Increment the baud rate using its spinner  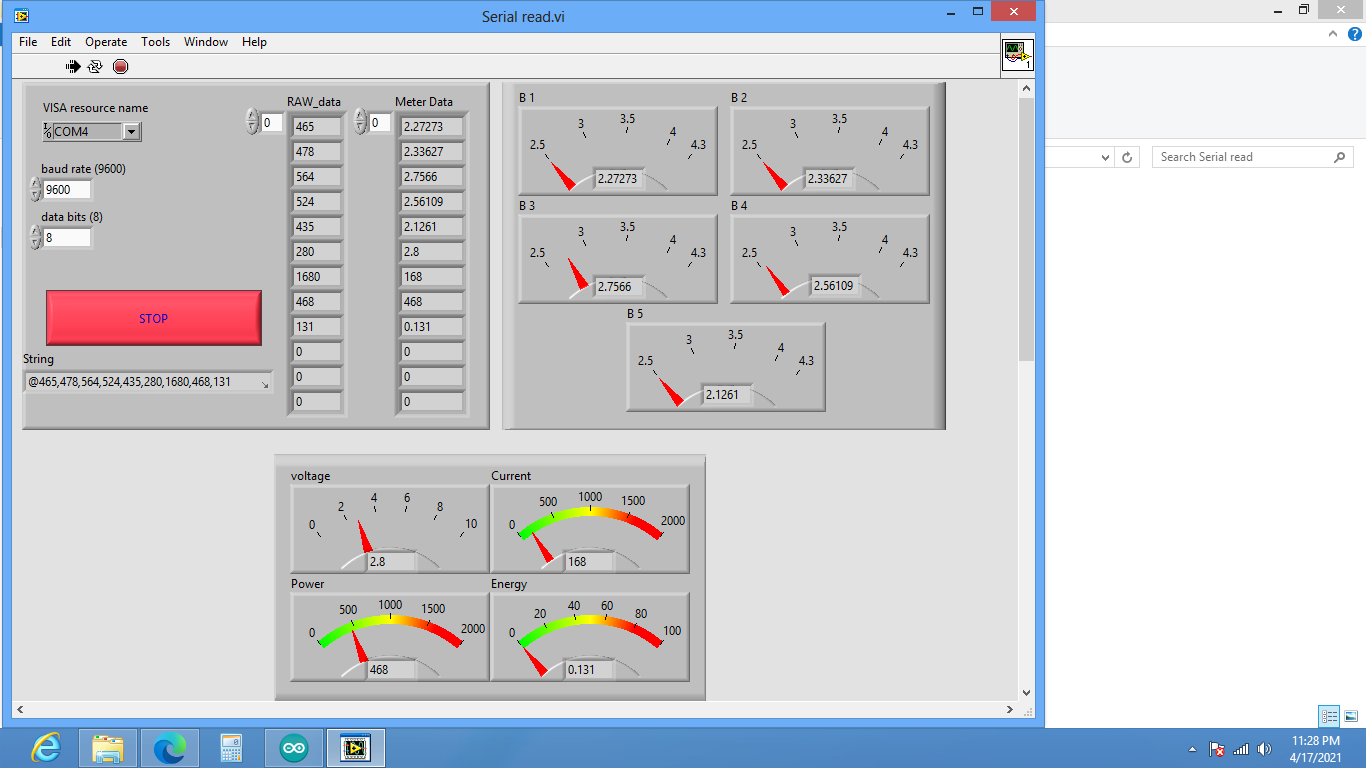(34, 184)
